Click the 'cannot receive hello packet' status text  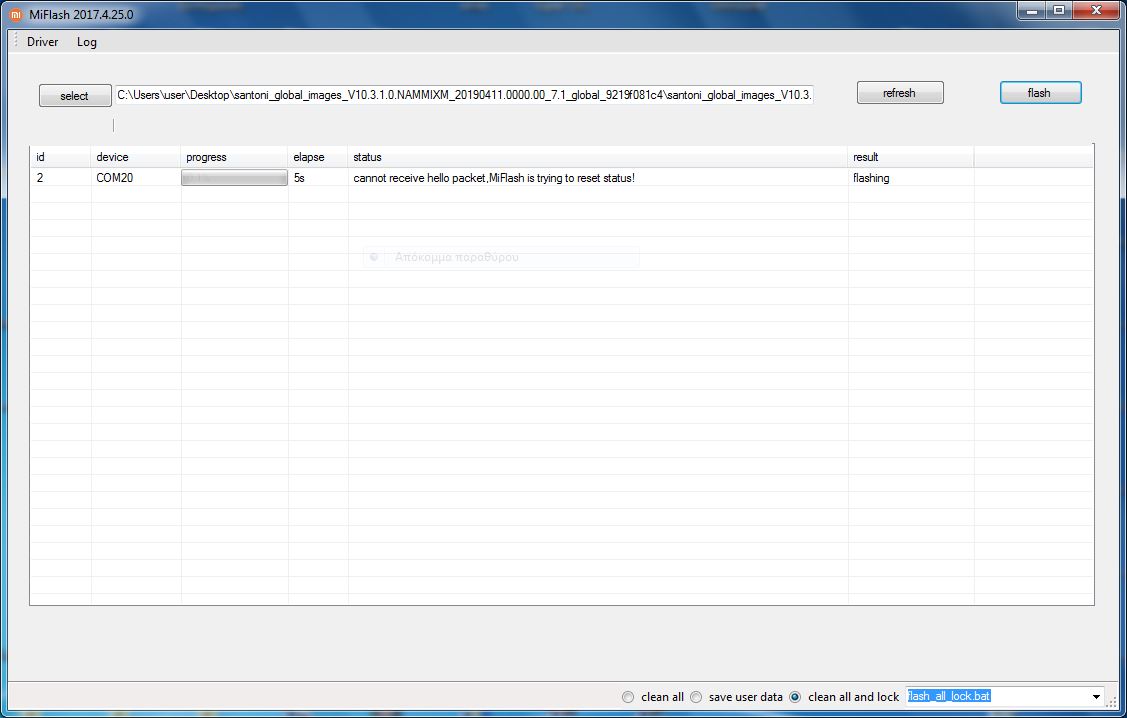click(x=494, y=178)
